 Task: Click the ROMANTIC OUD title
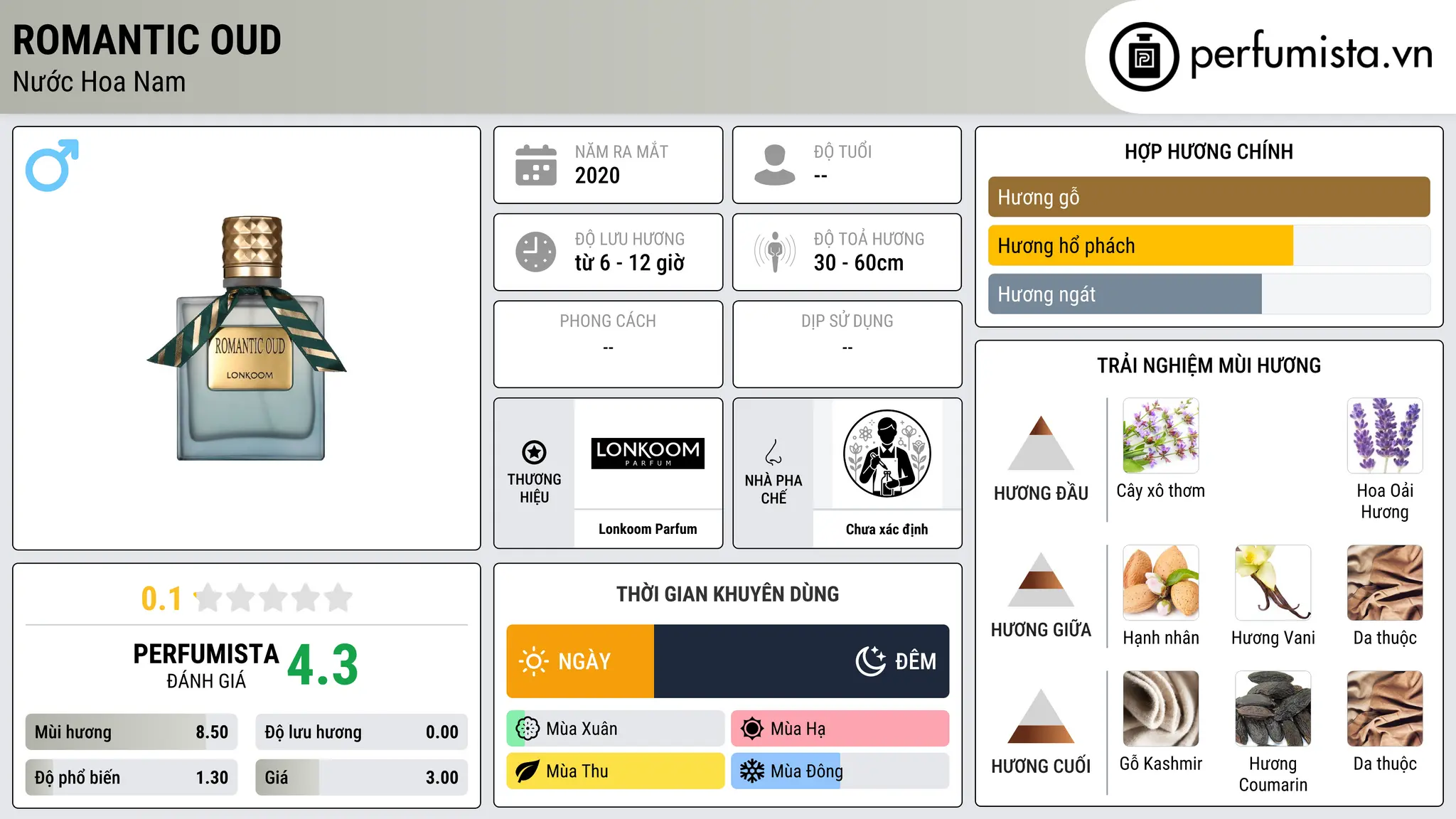click(x=147, y=40)
